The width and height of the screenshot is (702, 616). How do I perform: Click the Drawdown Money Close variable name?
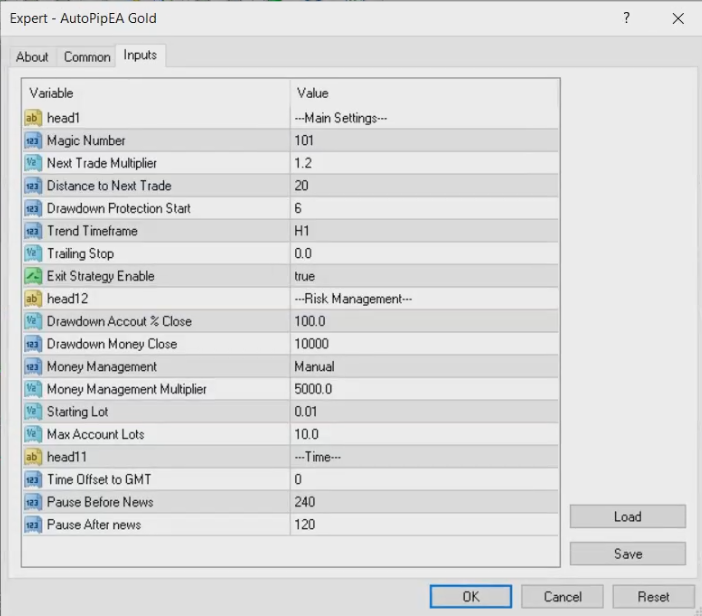[112, 344]
